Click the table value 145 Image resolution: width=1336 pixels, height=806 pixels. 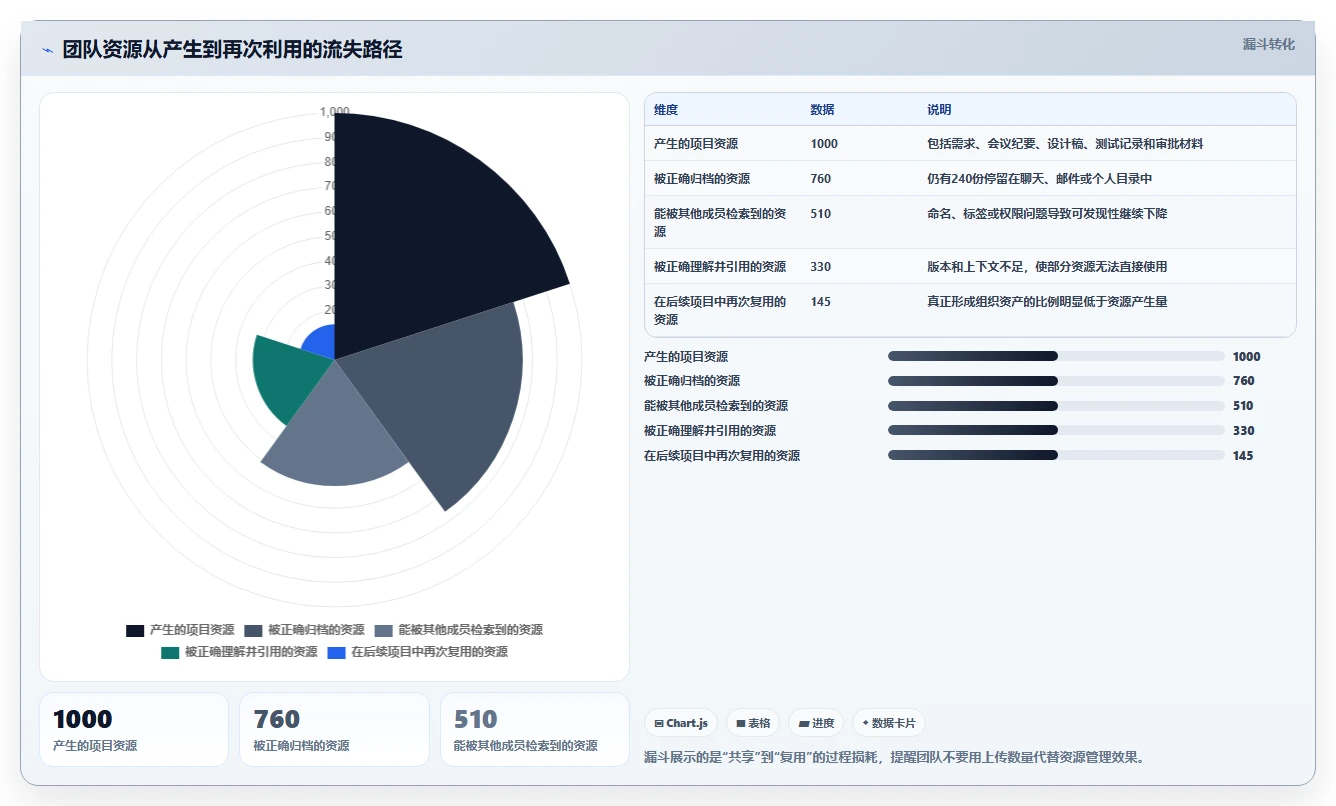[x=821, y=302]
